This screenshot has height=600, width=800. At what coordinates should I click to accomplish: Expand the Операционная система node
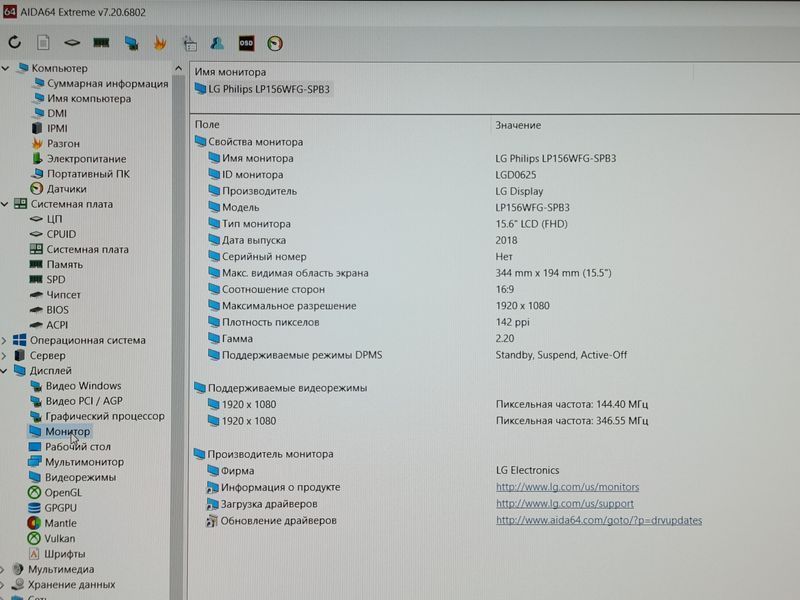pyautogui.click(x=4, y=340)
